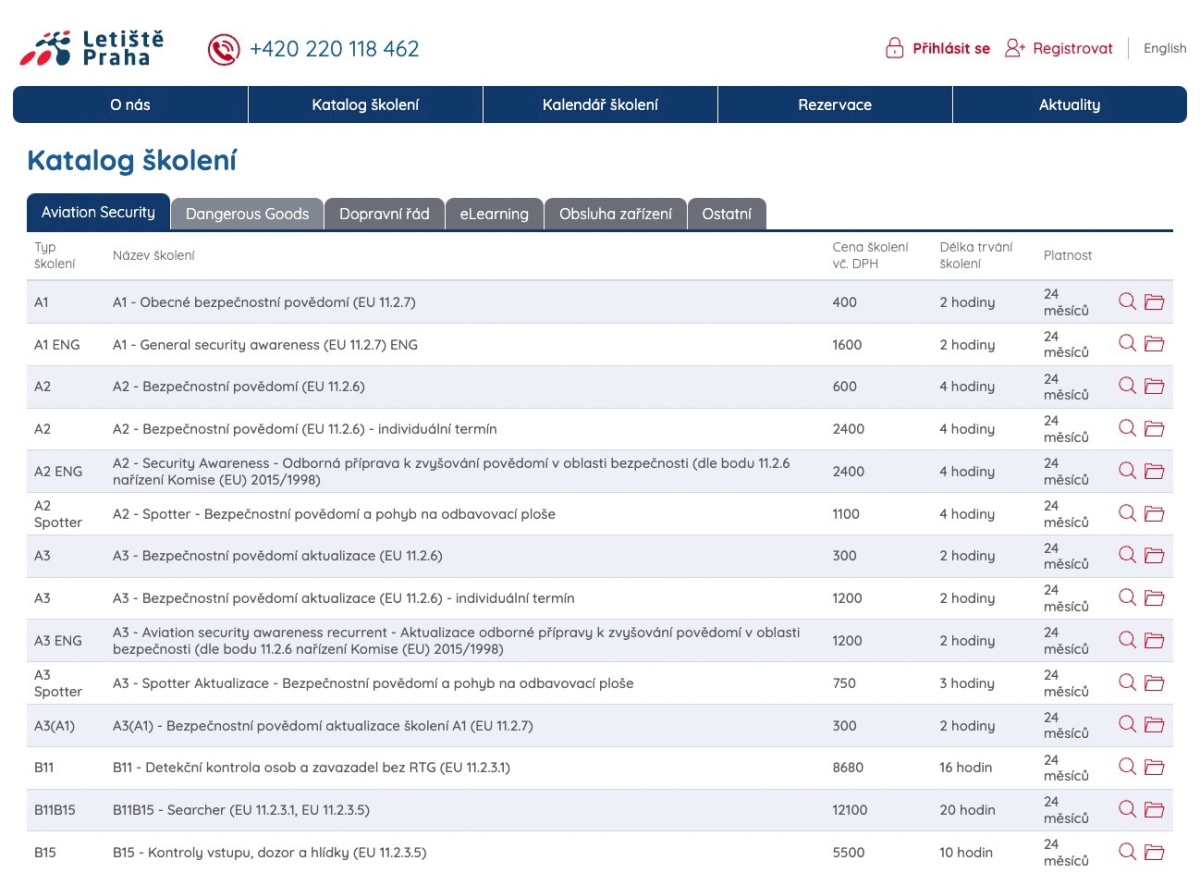
Task: Click A3(A1) type cell
Action: pyautogui.click(x=53, y=725)
